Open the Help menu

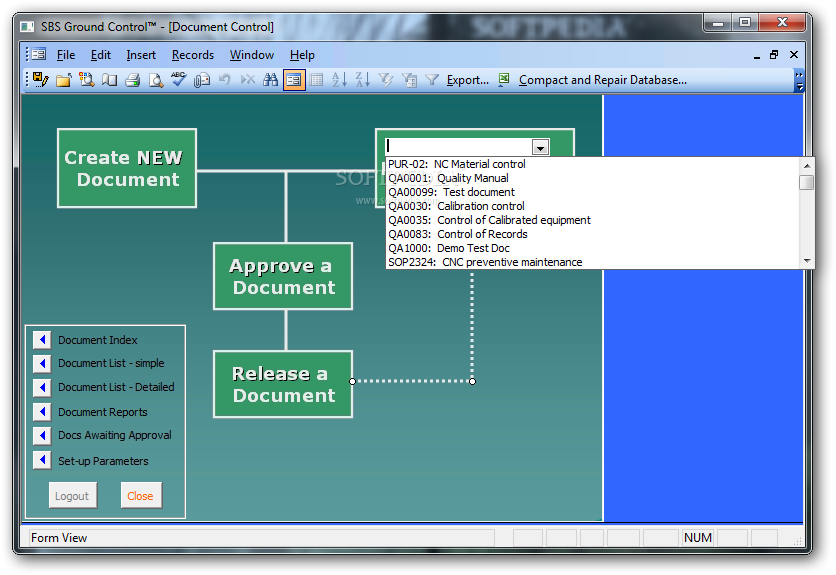(x=302, y=55)
